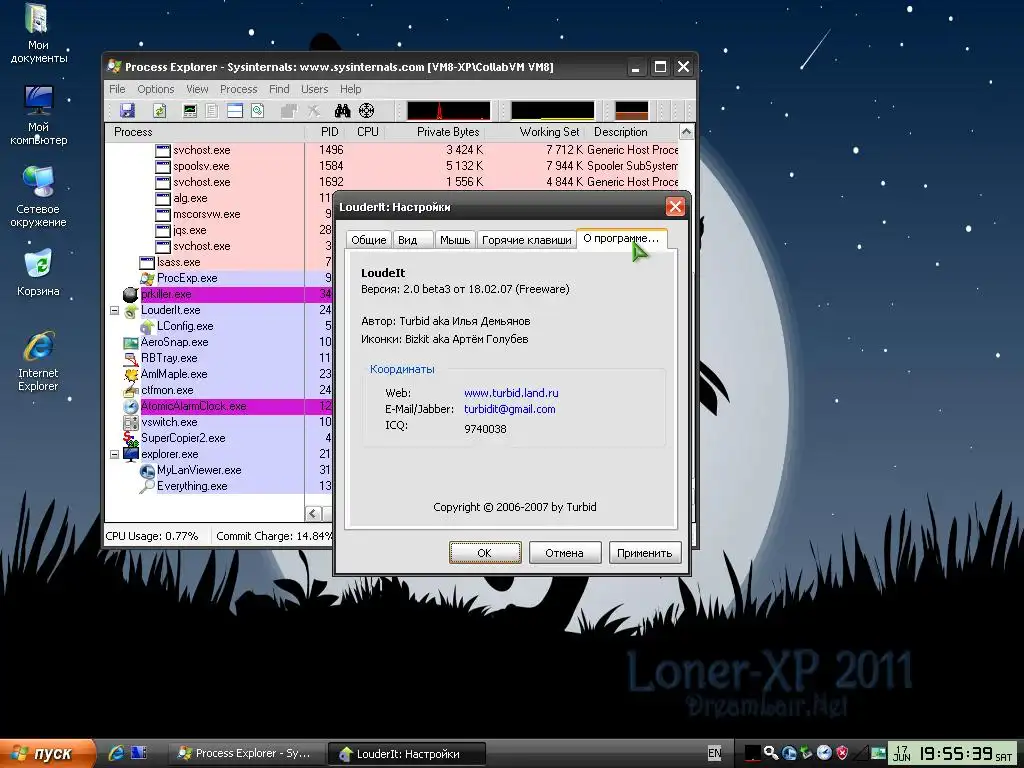Toggle the lower pane toolbar icon
The width and height of the screenshot is (1024, 768).
(x=234, y=110)
